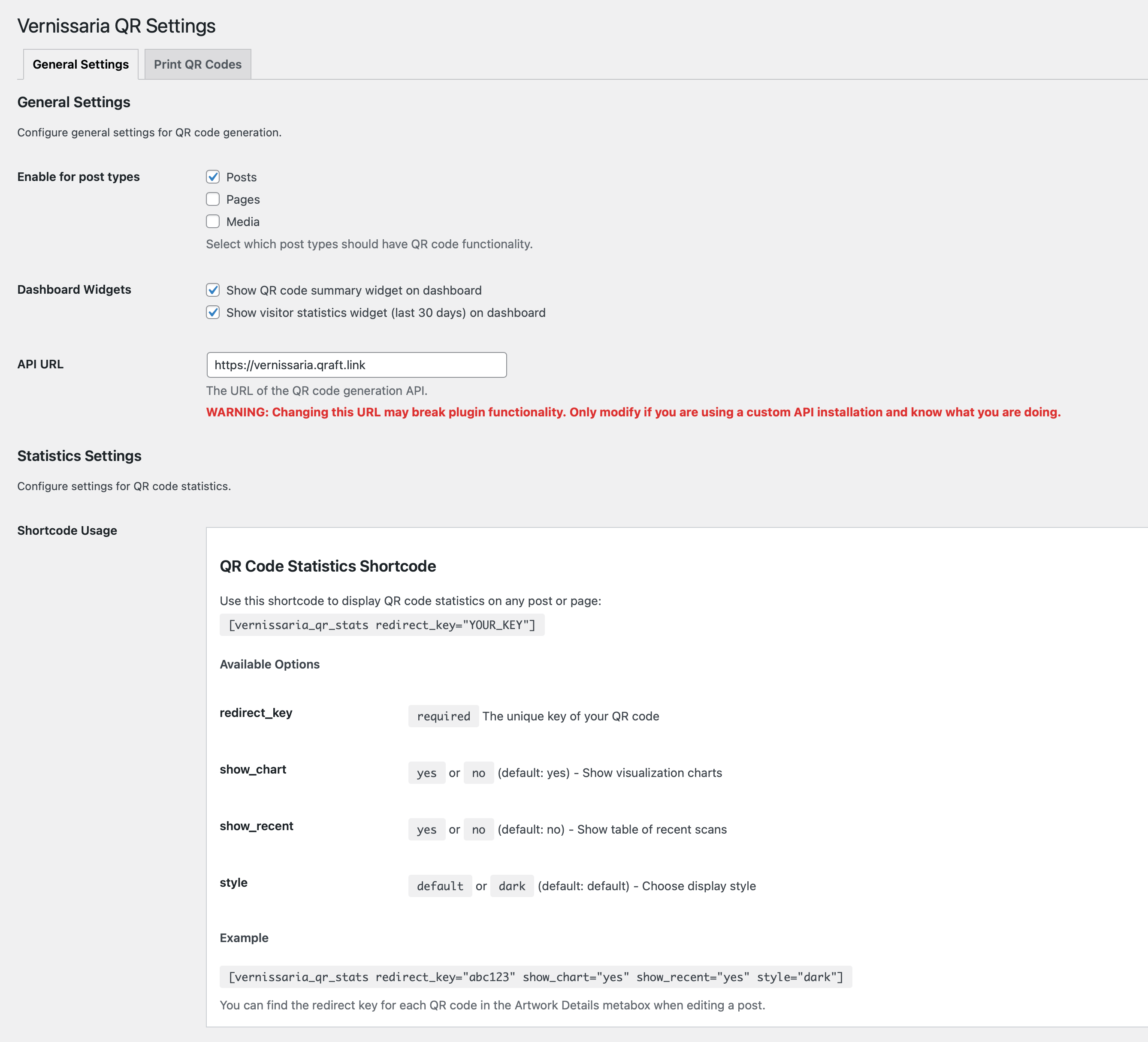Click into the API URL text field
Screen dimensions: 1148x1042
(356, 365)
